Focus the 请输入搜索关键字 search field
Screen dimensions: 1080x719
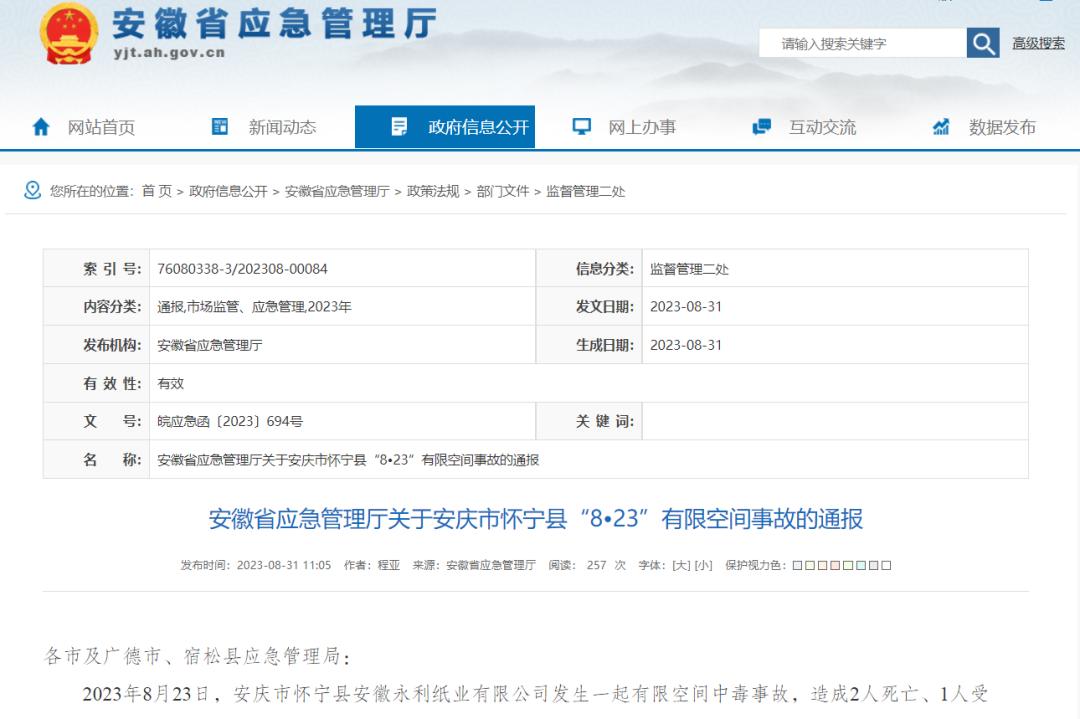click(x=862, y=44)
